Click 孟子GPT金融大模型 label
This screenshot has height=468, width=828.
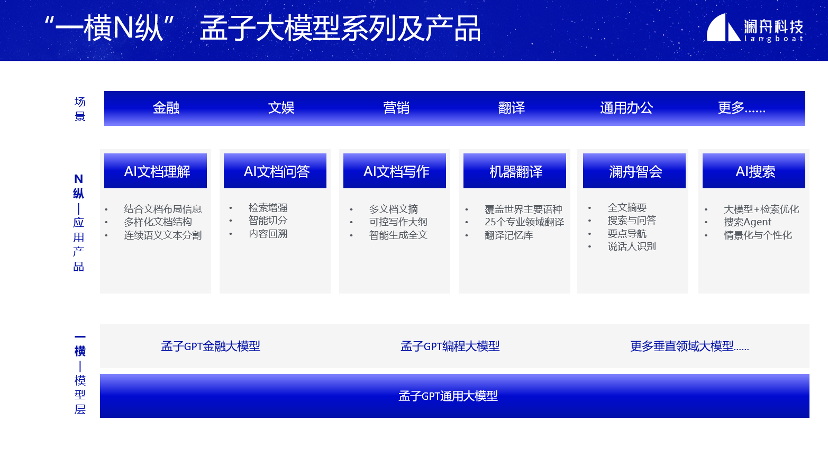click(x=210, y=346)
